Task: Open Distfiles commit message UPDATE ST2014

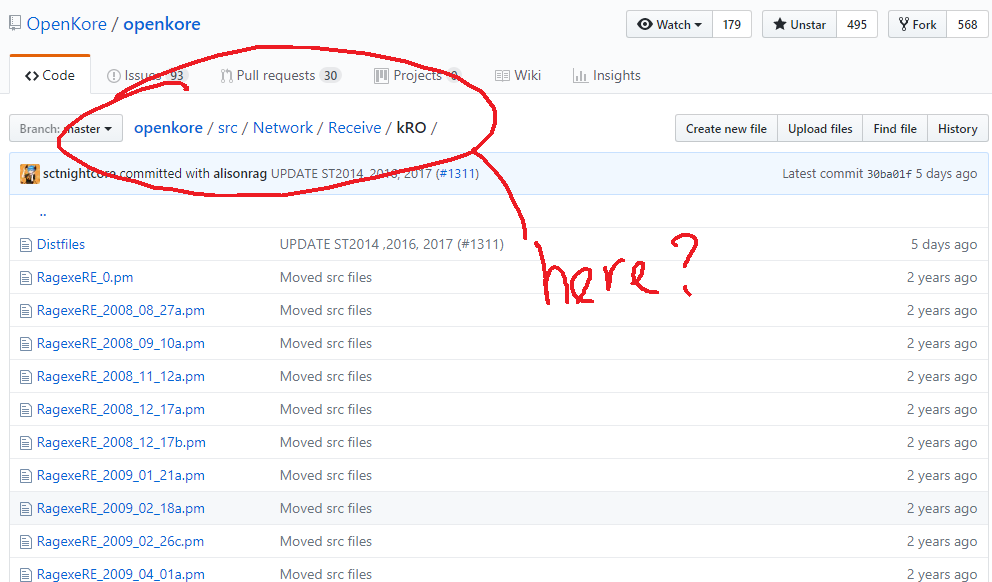Action: tap(392, 244)
